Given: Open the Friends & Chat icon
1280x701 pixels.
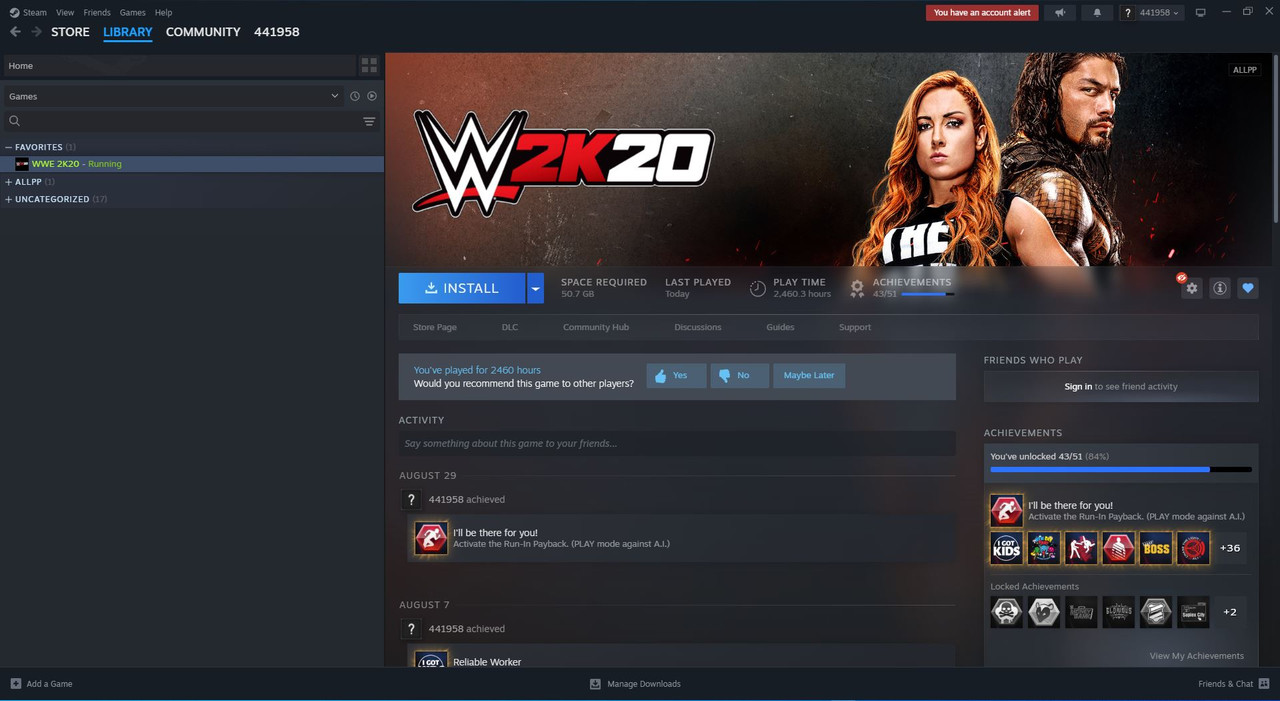Looking at the screenshot, I should pyautogui.click(x=1263, y=684).
